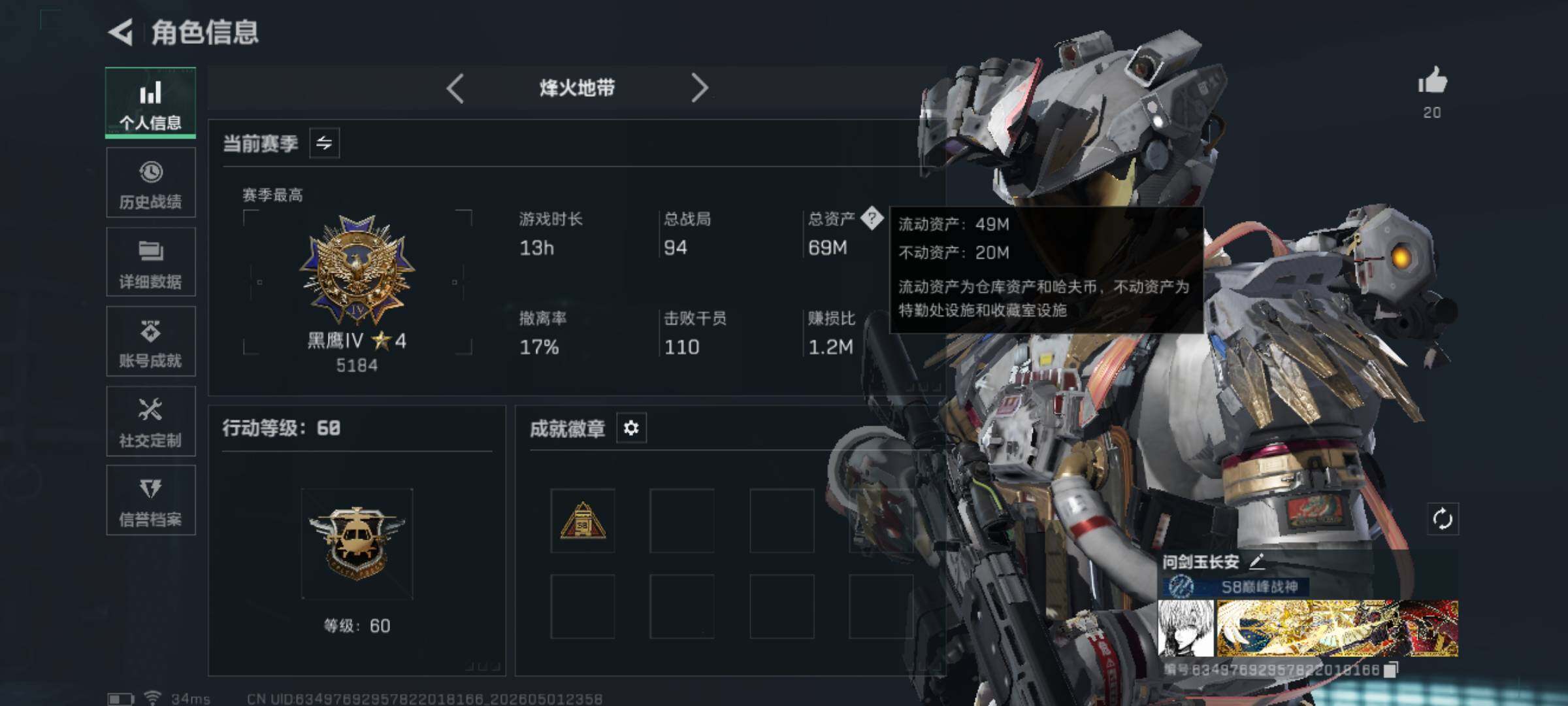Edit the player name 问剑玉长安 with pencil
This screenshot has width=1568, height=706.
coord(1256,562)
